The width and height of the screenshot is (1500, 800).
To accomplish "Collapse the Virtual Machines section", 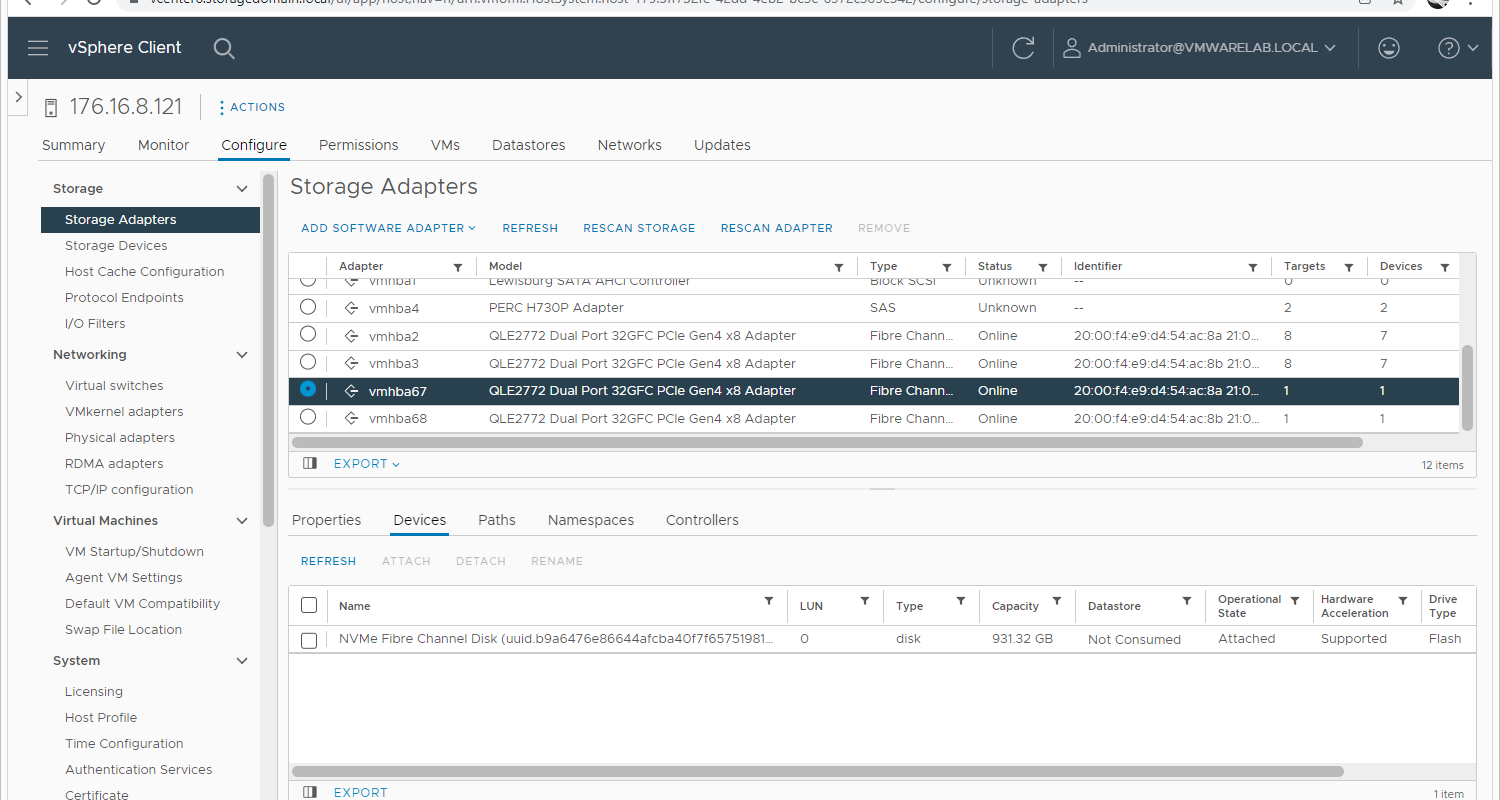I will (241, 521).
